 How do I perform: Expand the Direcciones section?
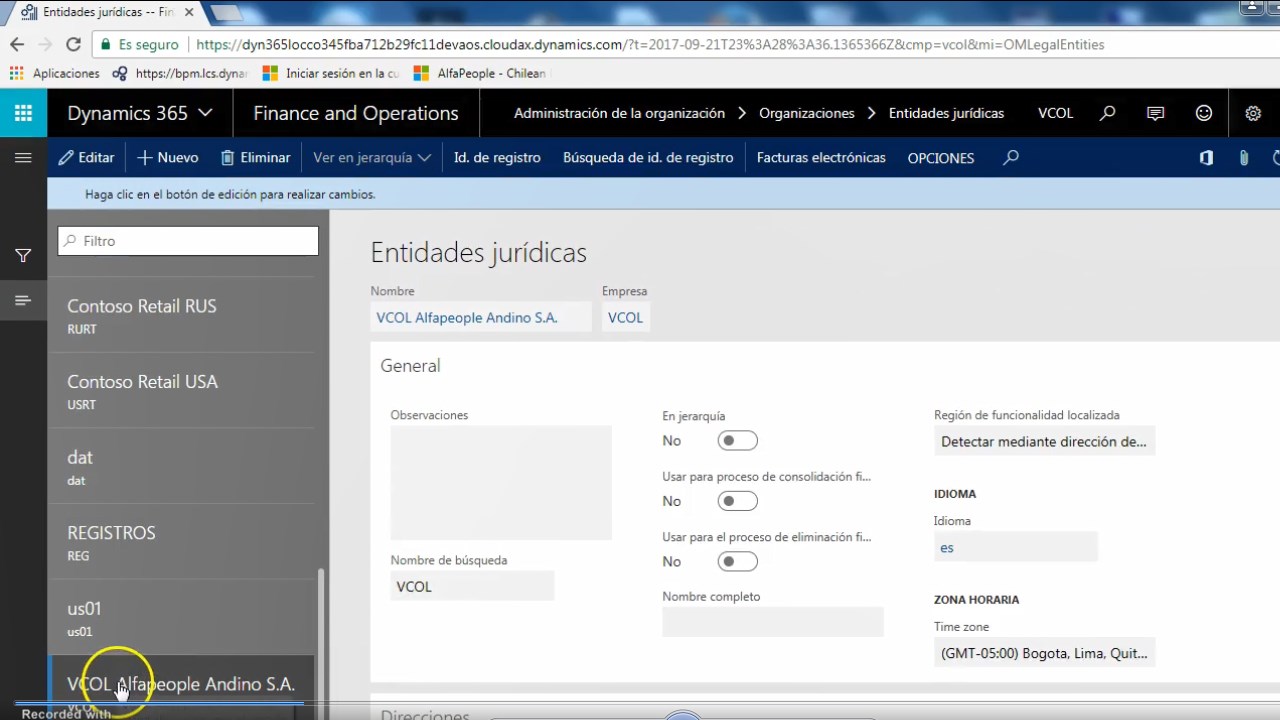424,714
